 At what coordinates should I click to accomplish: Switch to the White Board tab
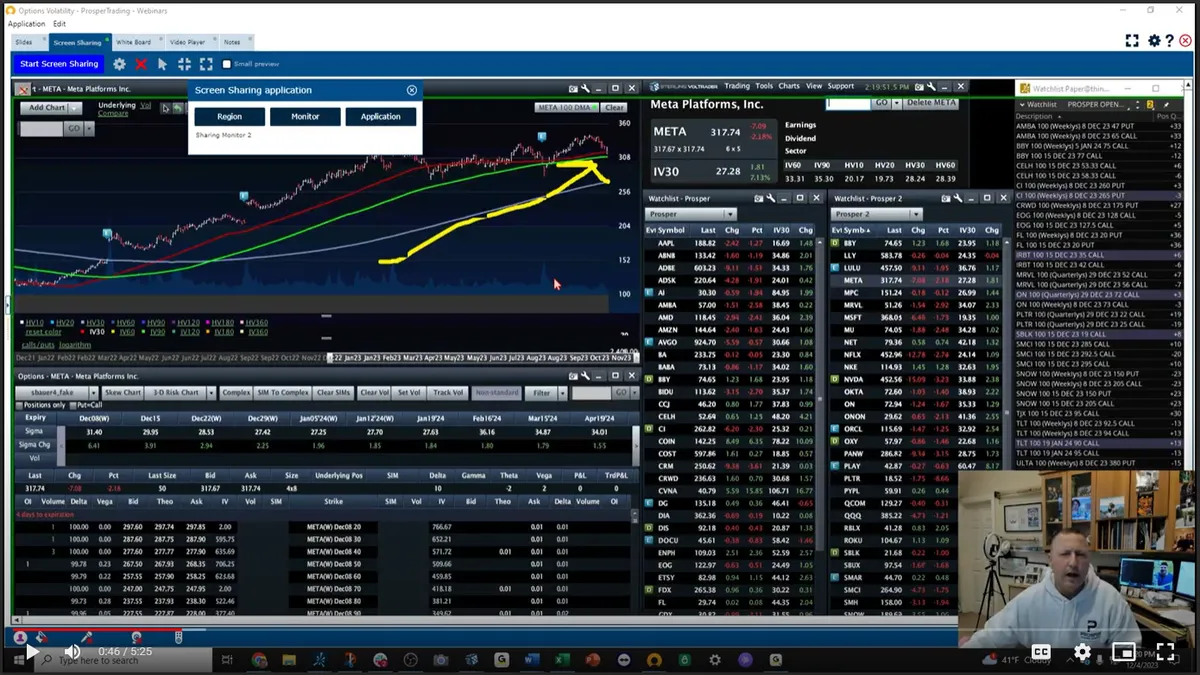pos(134,42)
